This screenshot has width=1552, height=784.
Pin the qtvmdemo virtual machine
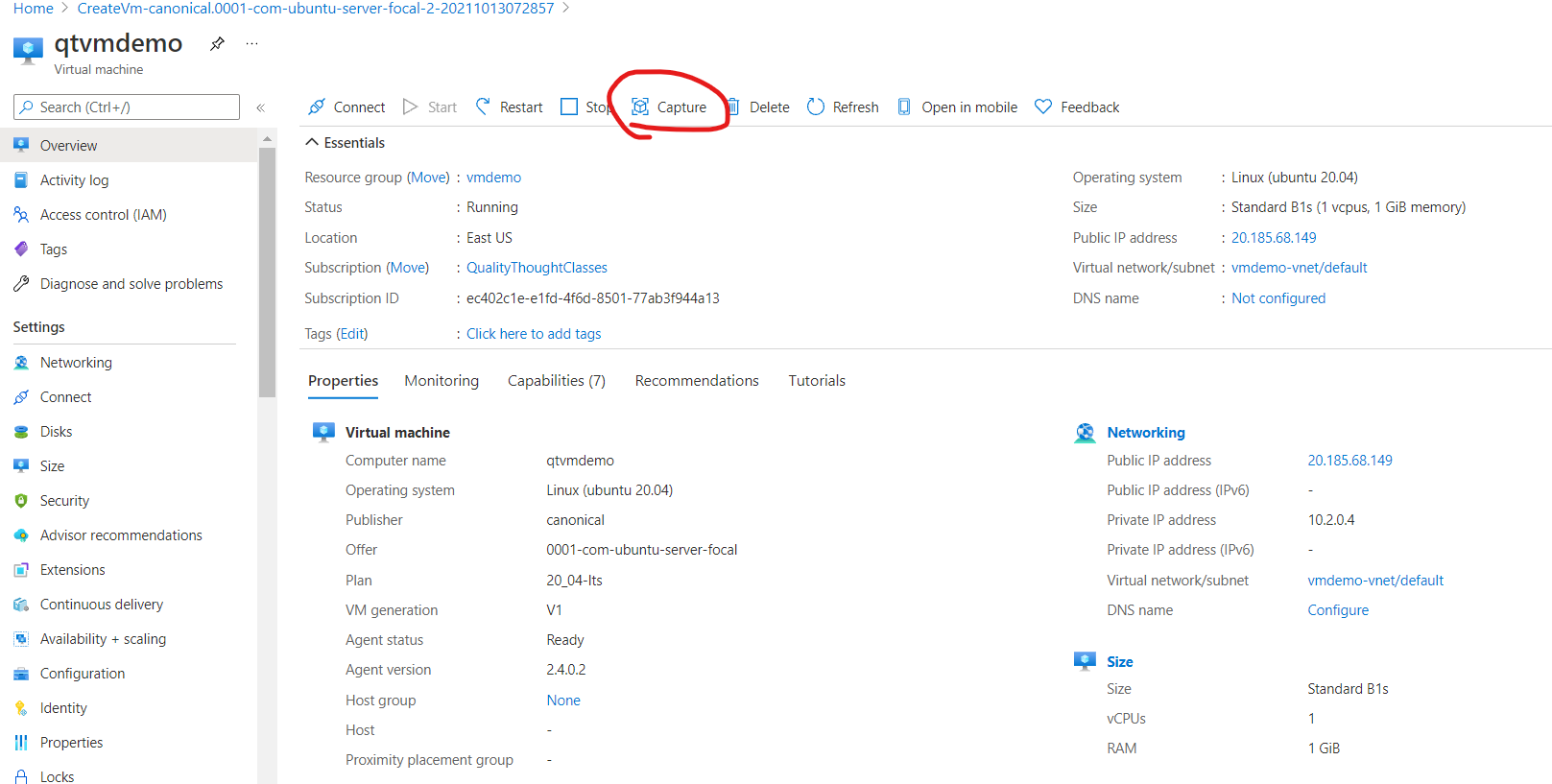pyautogui.click(x=218, y=43)
